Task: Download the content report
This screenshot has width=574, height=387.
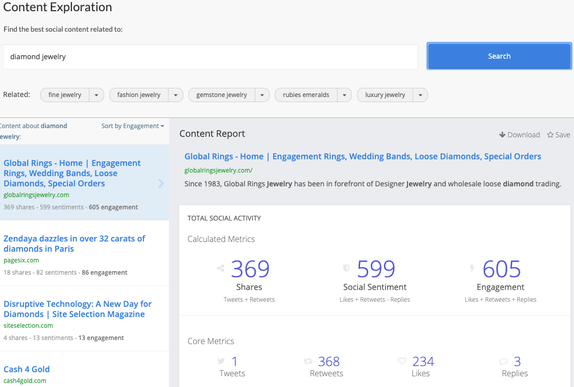Action: [x=519, y=135]
